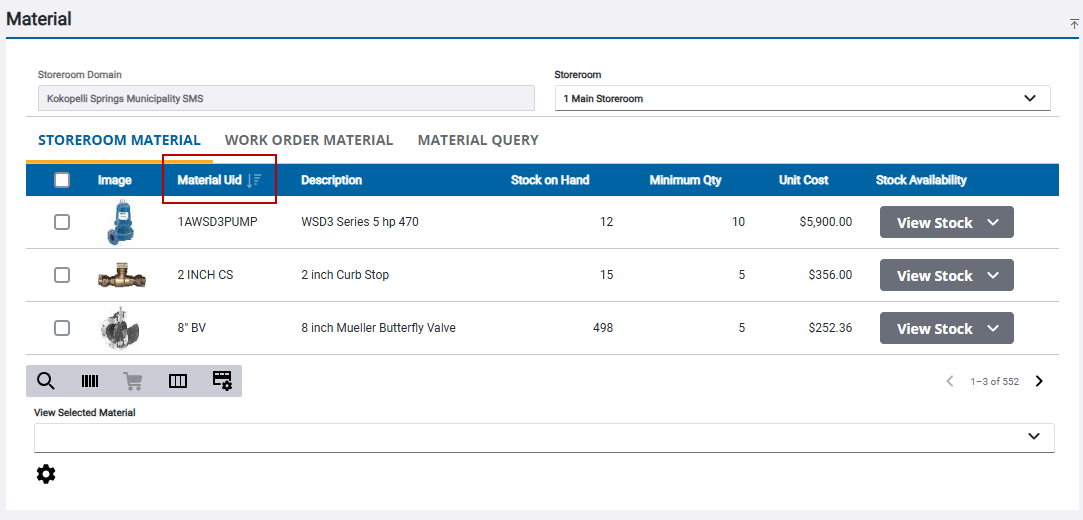
Task: Open the table settings icon with gear
Action: 222,381
